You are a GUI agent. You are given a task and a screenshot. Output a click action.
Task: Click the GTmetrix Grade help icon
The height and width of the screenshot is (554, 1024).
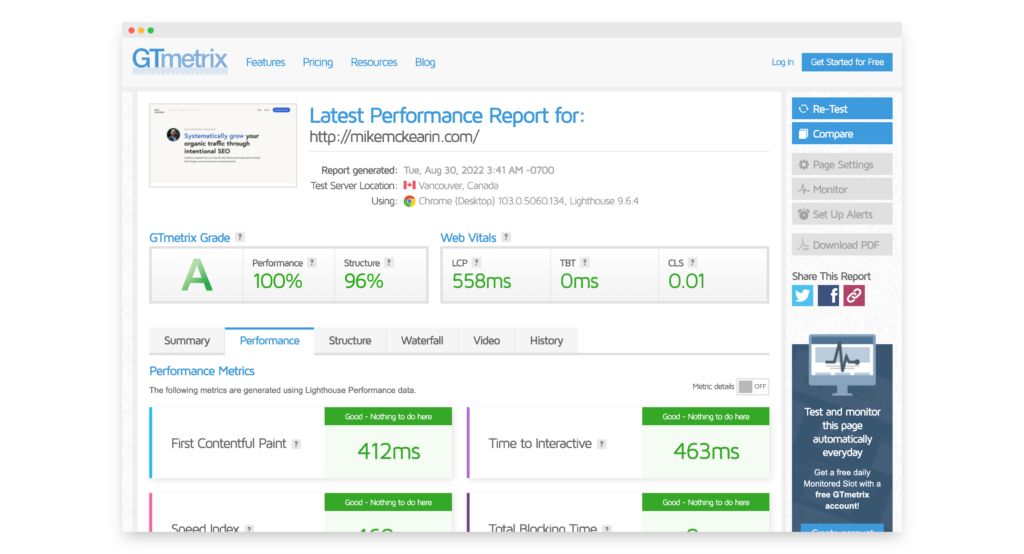click(240, 237)
